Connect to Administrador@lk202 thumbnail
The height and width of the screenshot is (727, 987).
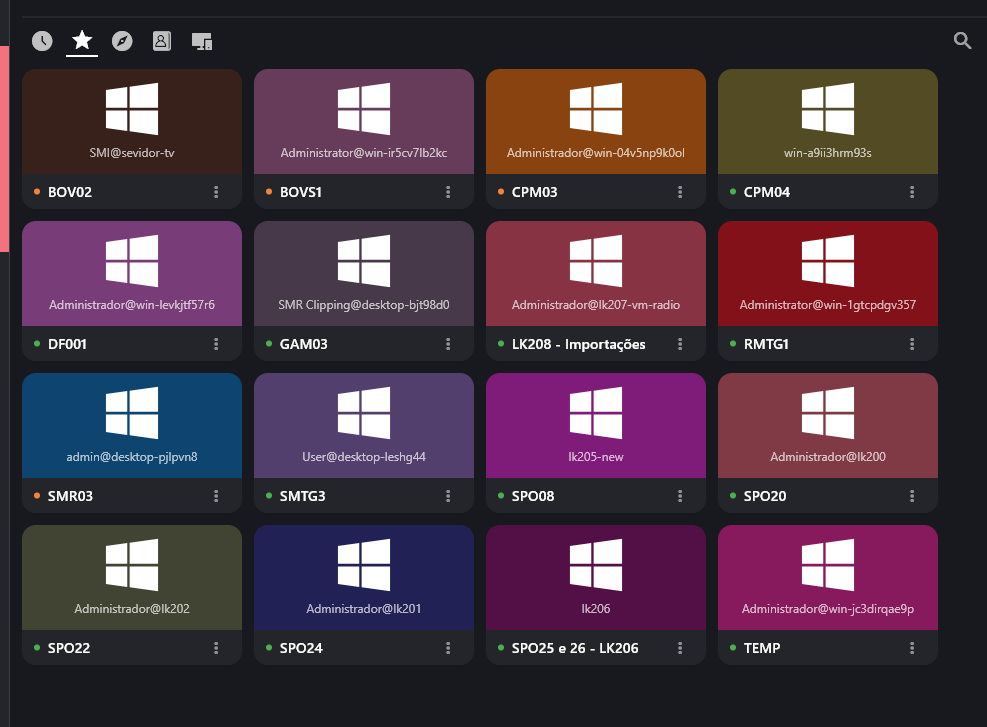click(132, 577)
